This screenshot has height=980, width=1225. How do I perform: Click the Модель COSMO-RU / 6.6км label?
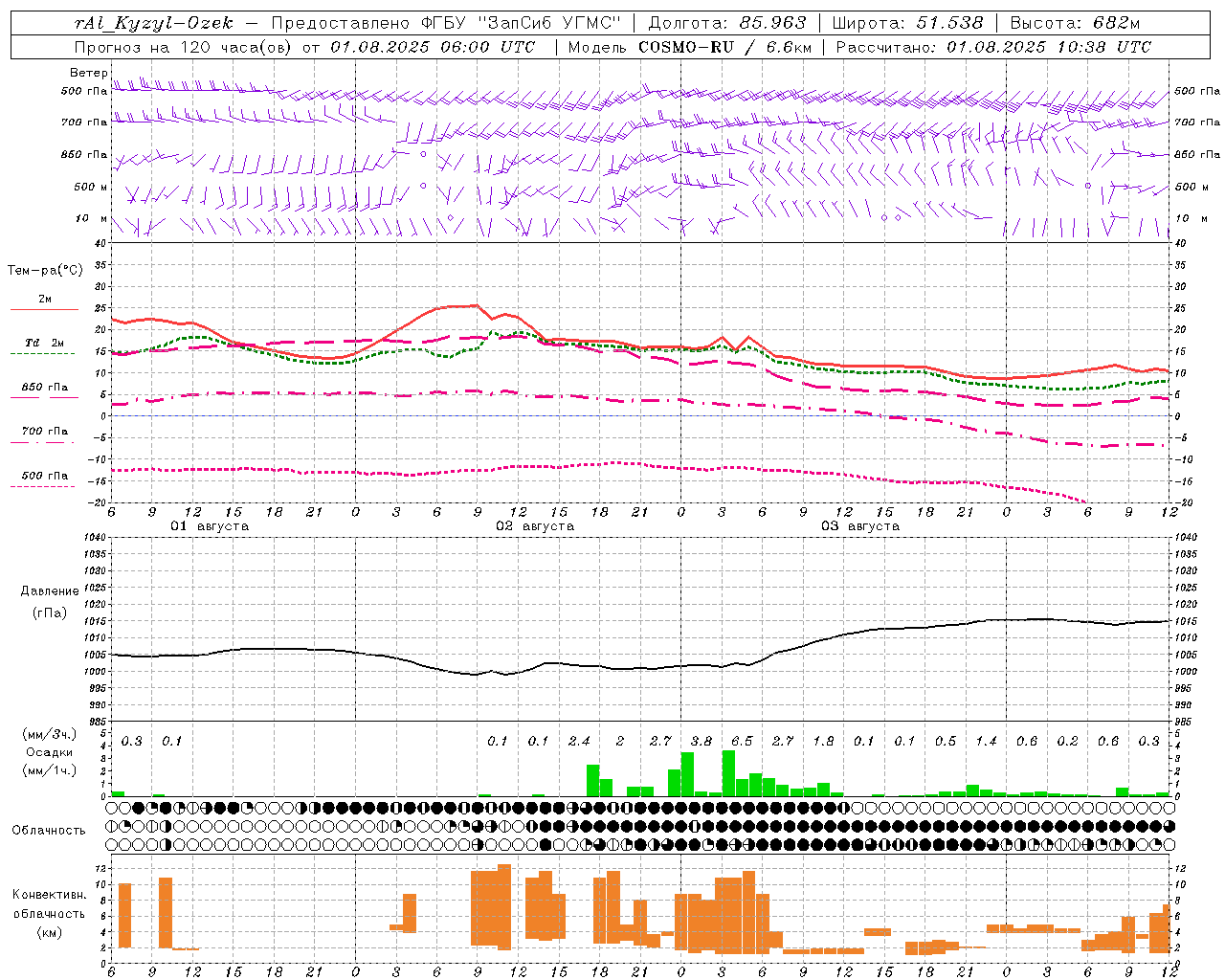click(690, 47)
